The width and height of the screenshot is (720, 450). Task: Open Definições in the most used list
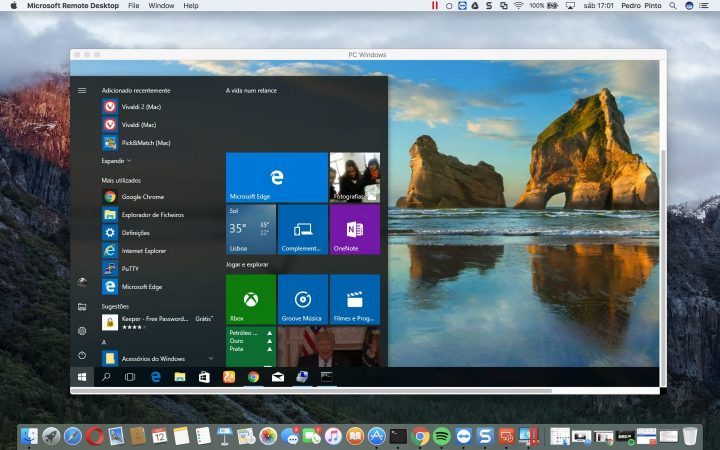coord(135,233)
